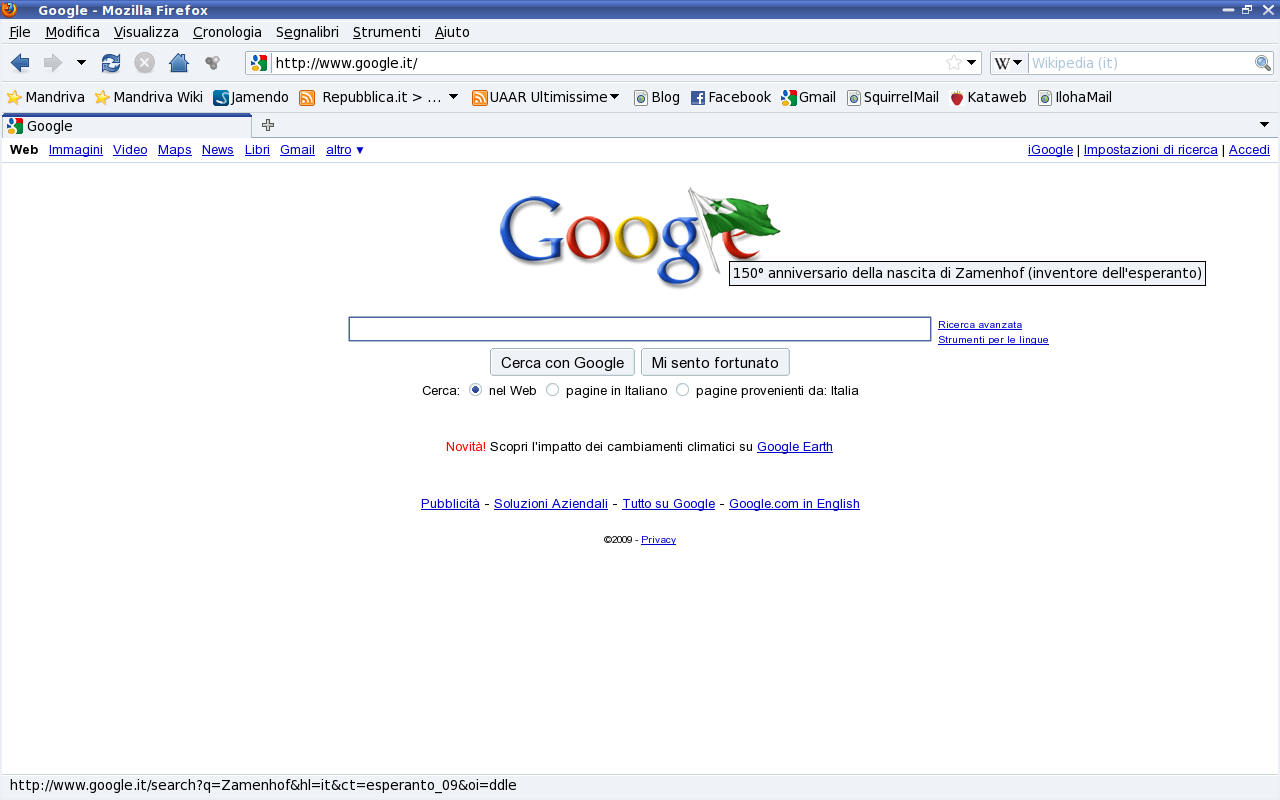Click the 'Mi sento fortunato' button
Viewport: 1280px width, 800px height.
click(x=715, y=362)
